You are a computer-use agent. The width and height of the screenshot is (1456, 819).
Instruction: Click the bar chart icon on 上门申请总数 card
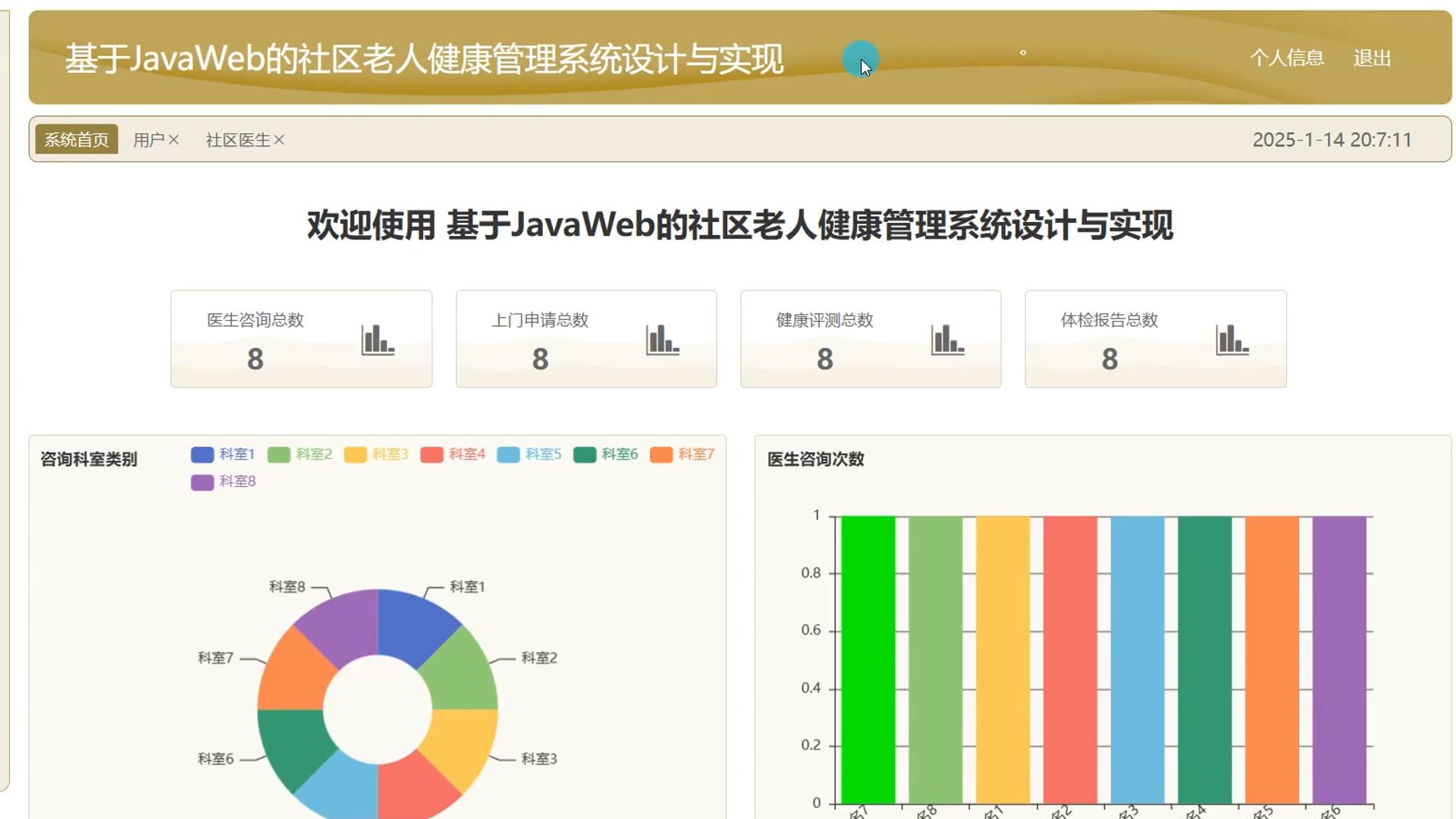coord(663,340)
